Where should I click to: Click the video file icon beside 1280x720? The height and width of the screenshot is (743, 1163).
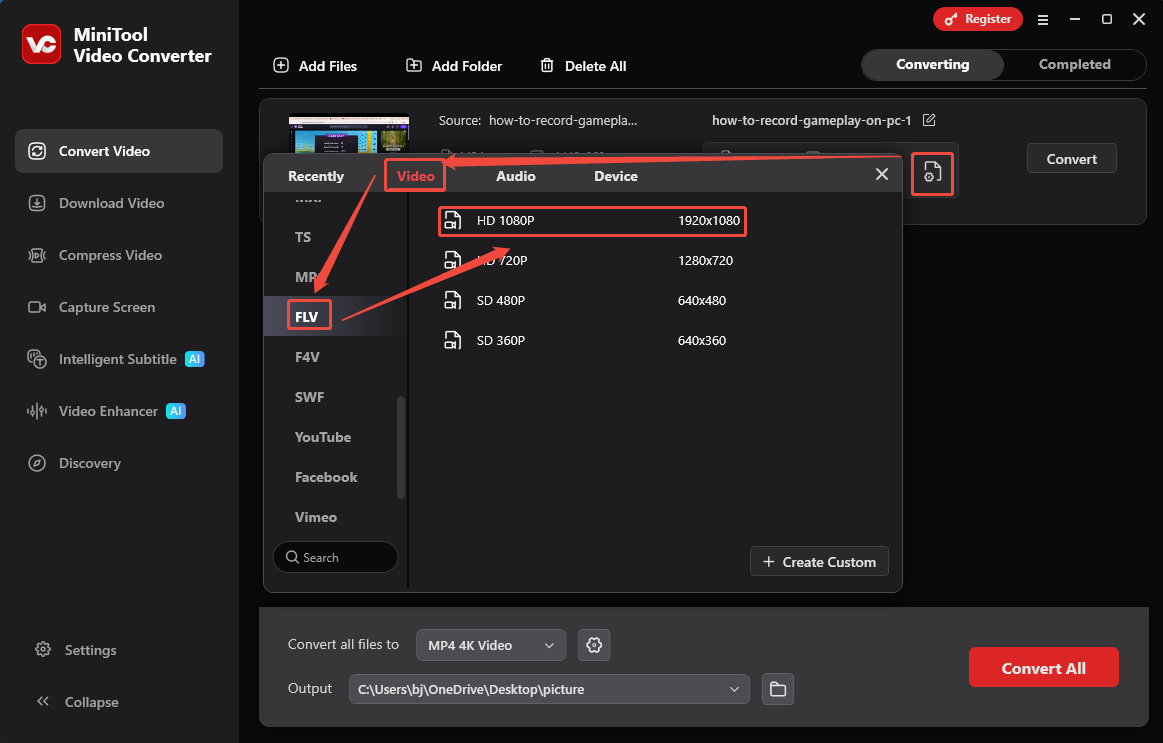coord(452,260)
